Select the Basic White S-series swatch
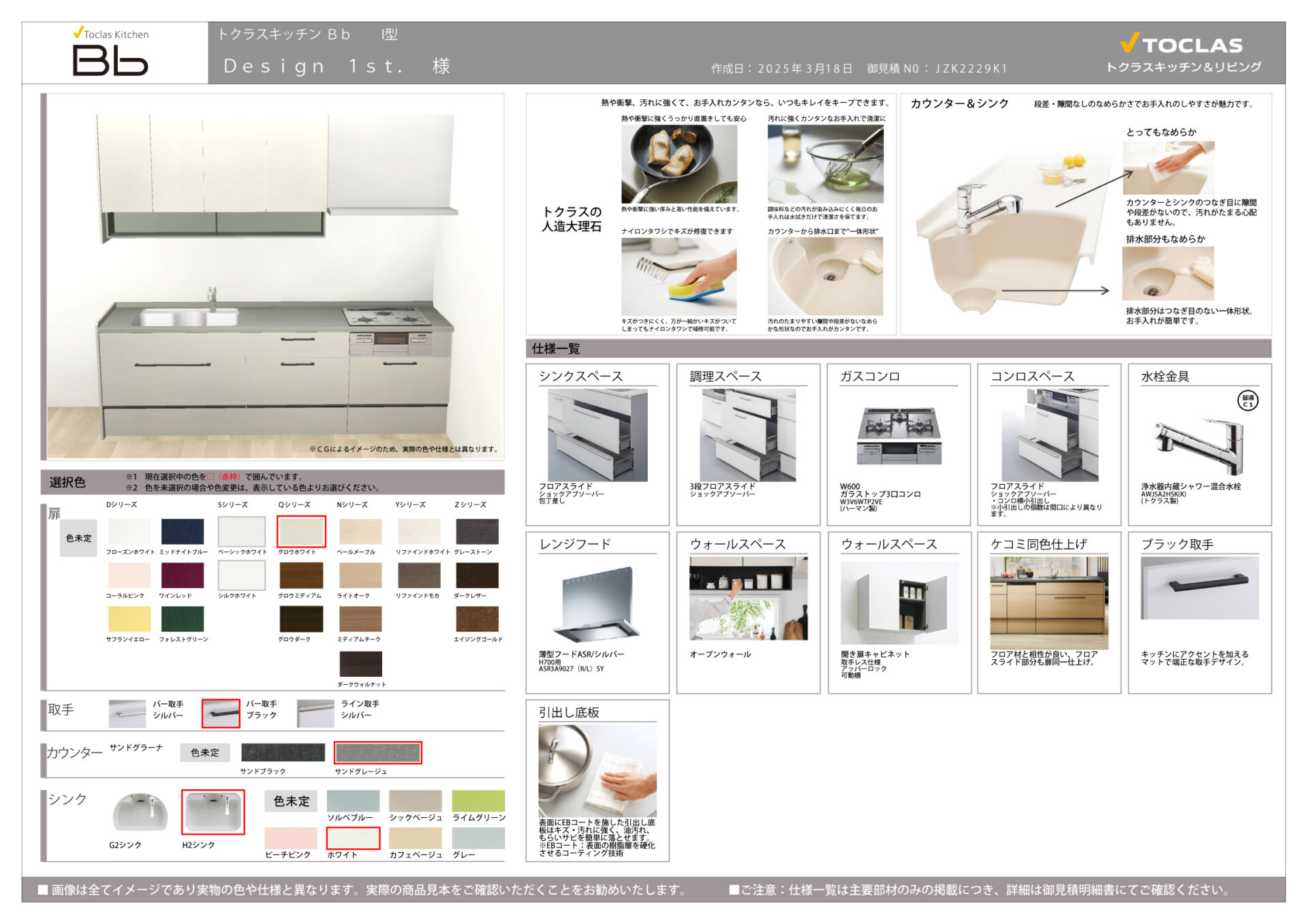Screen dimensions: 1308x924 click(x=241, y=531)
